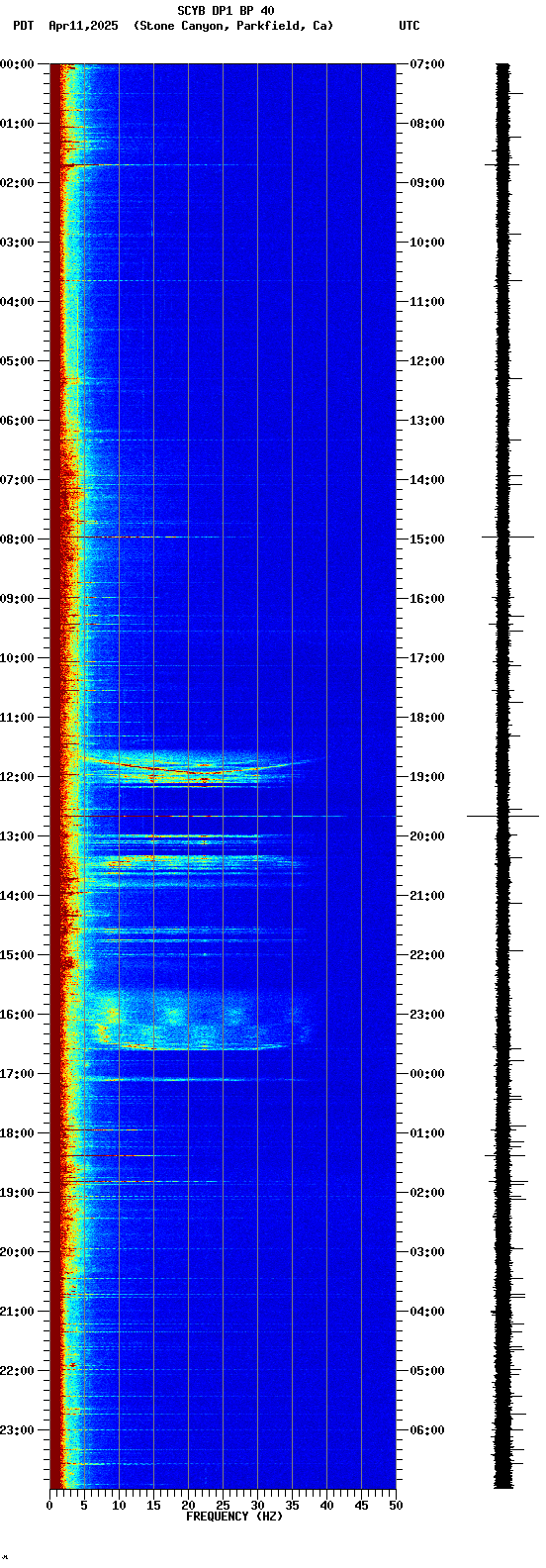Click the UTC time label '05:00'

(427, 1371)
